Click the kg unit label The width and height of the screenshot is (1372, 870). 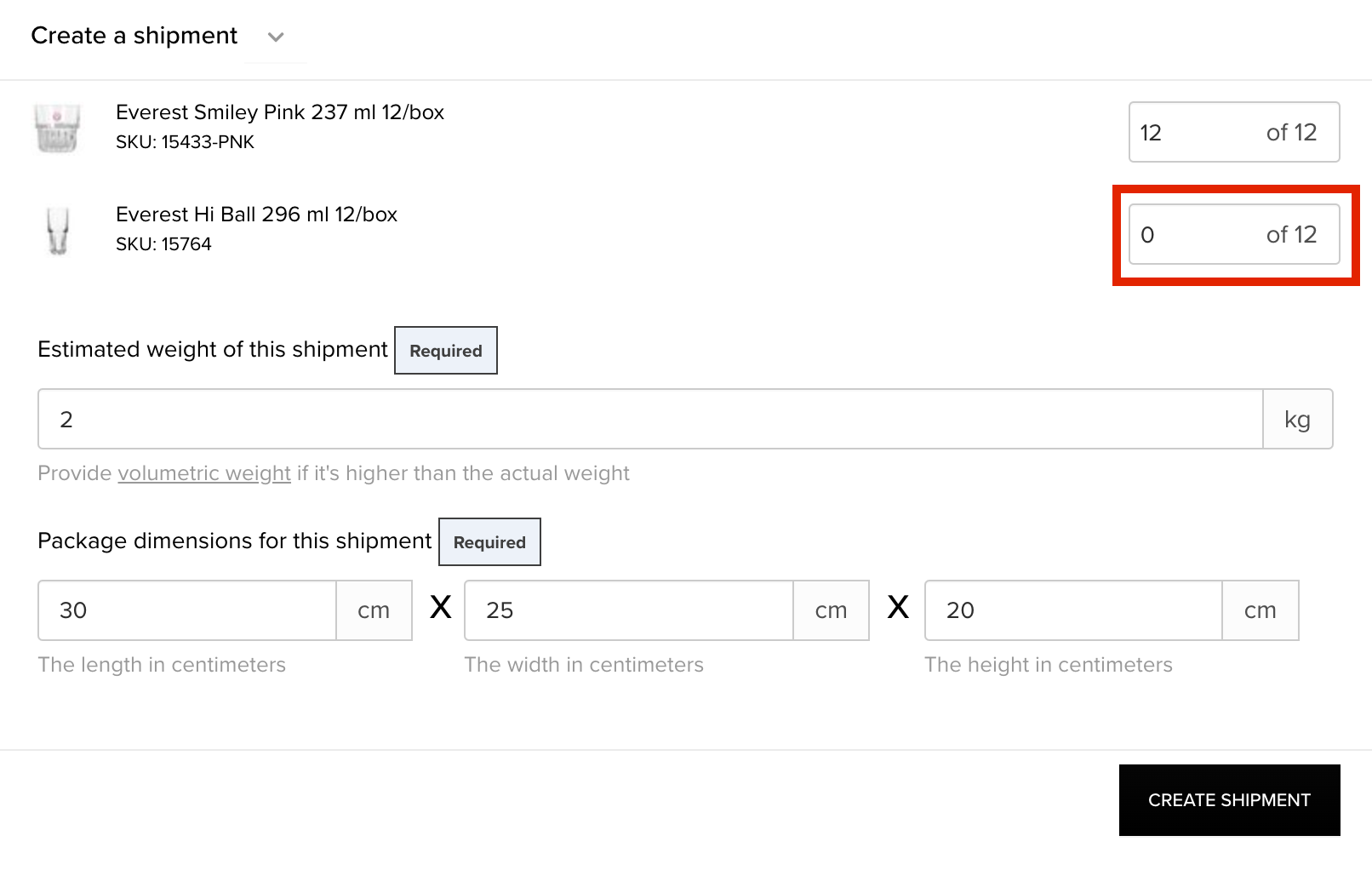pos(1298,419)
